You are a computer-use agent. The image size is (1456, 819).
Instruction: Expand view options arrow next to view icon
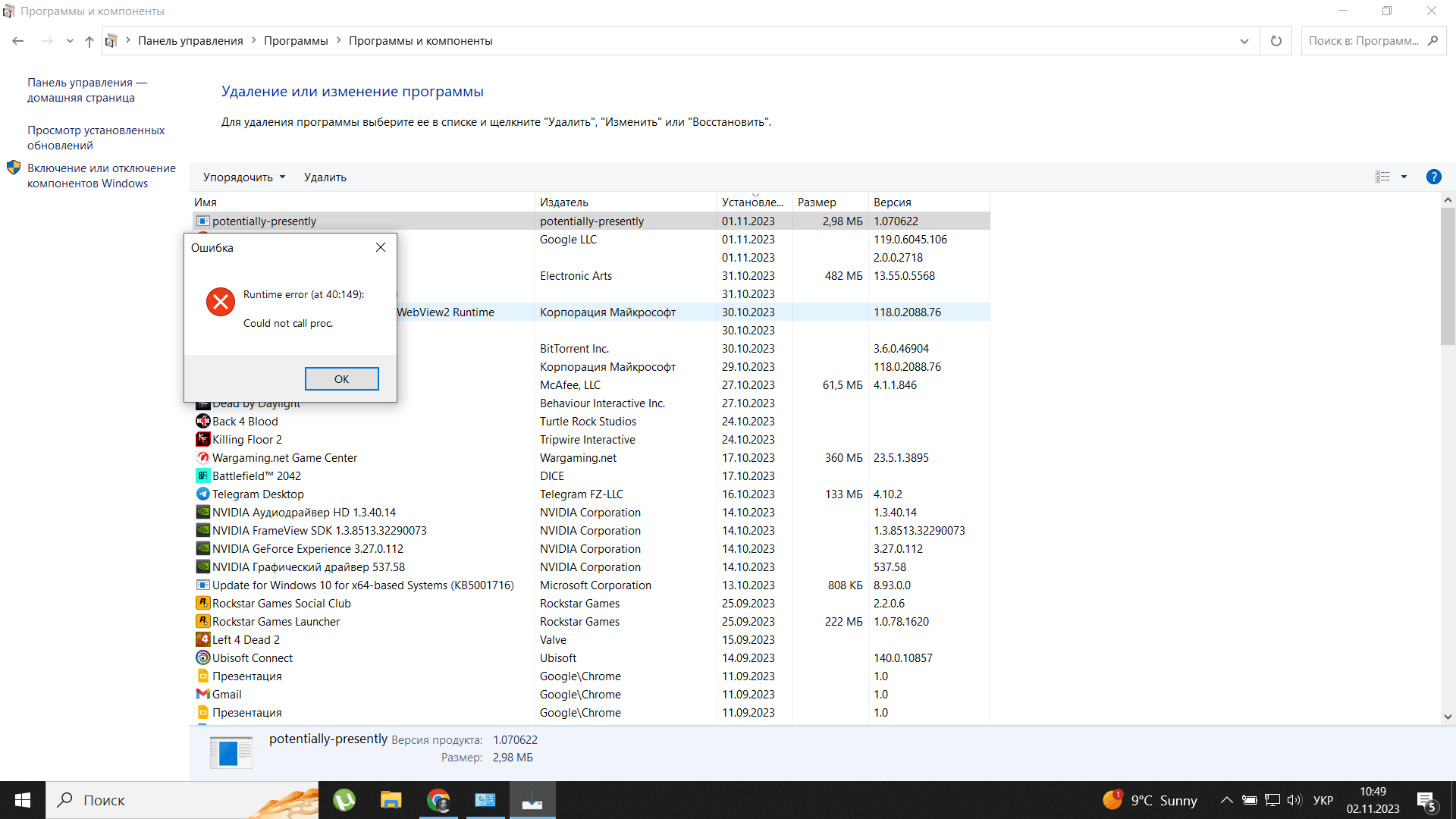tap(1404, 177)
